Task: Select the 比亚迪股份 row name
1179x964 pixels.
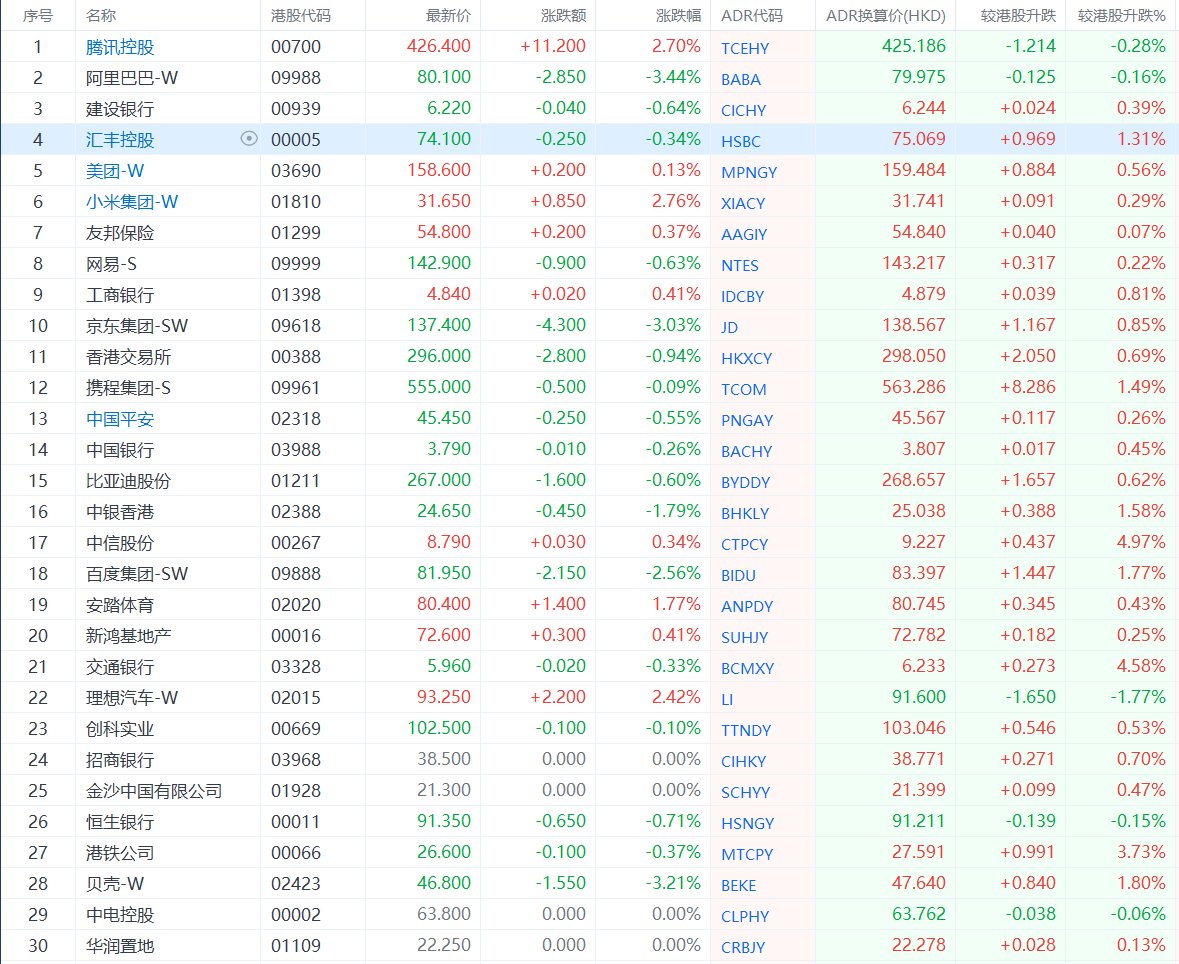Action: coord(128,480)
